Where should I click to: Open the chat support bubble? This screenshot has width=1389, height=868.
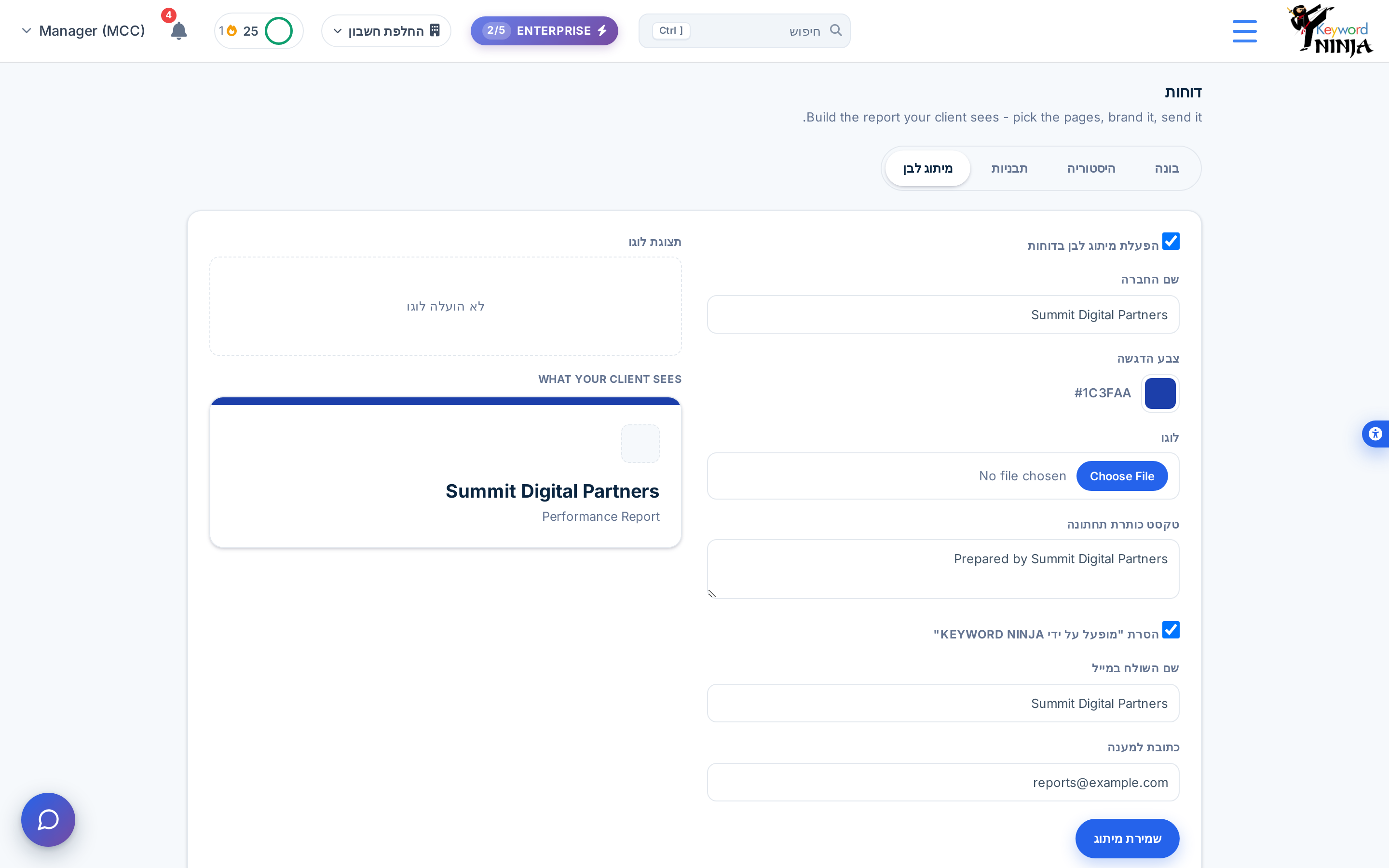48,819
